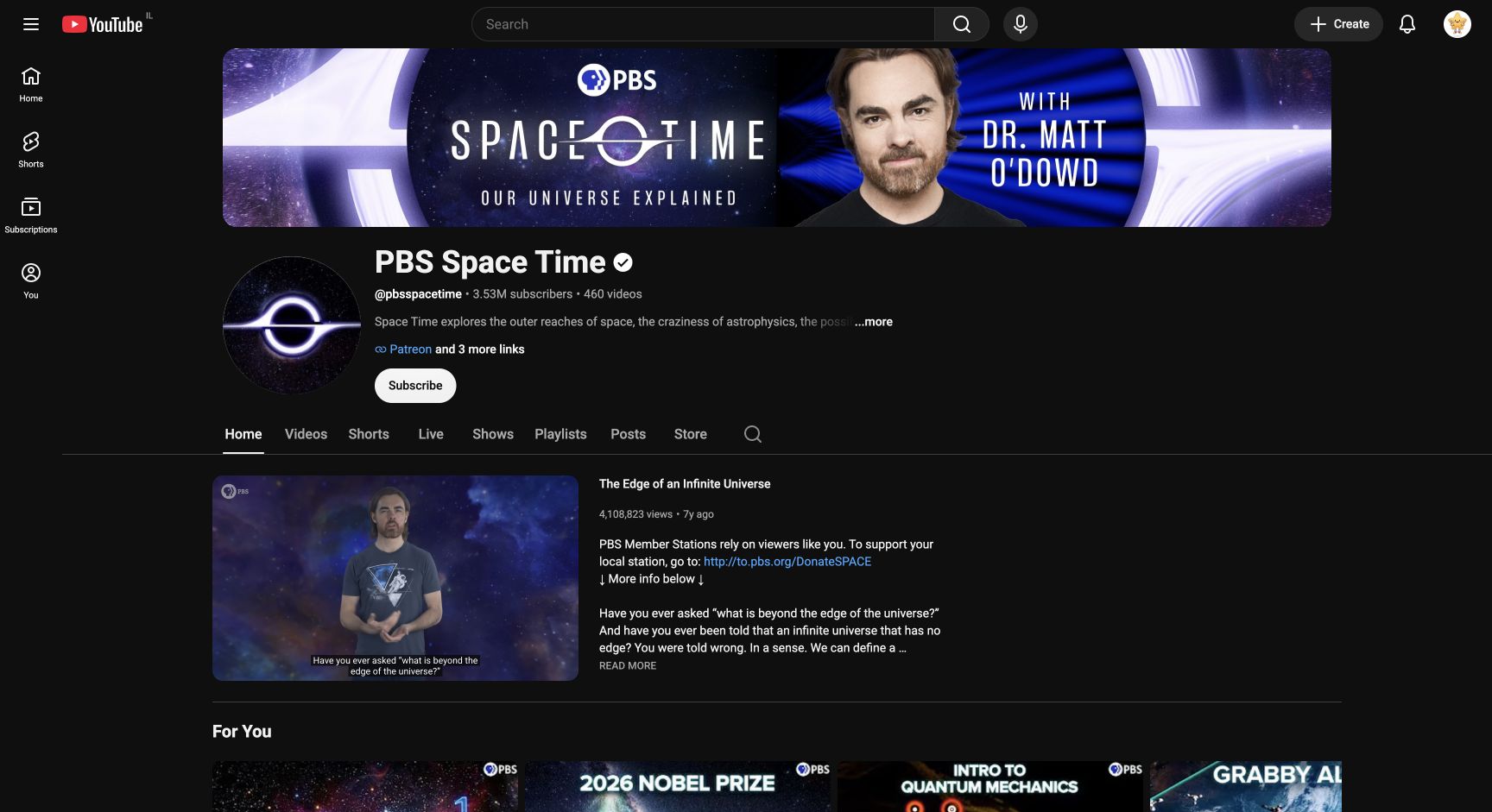
Task: Search within the channel using tab magnifier
Action: pyautogui.click(x=753, y=434)
